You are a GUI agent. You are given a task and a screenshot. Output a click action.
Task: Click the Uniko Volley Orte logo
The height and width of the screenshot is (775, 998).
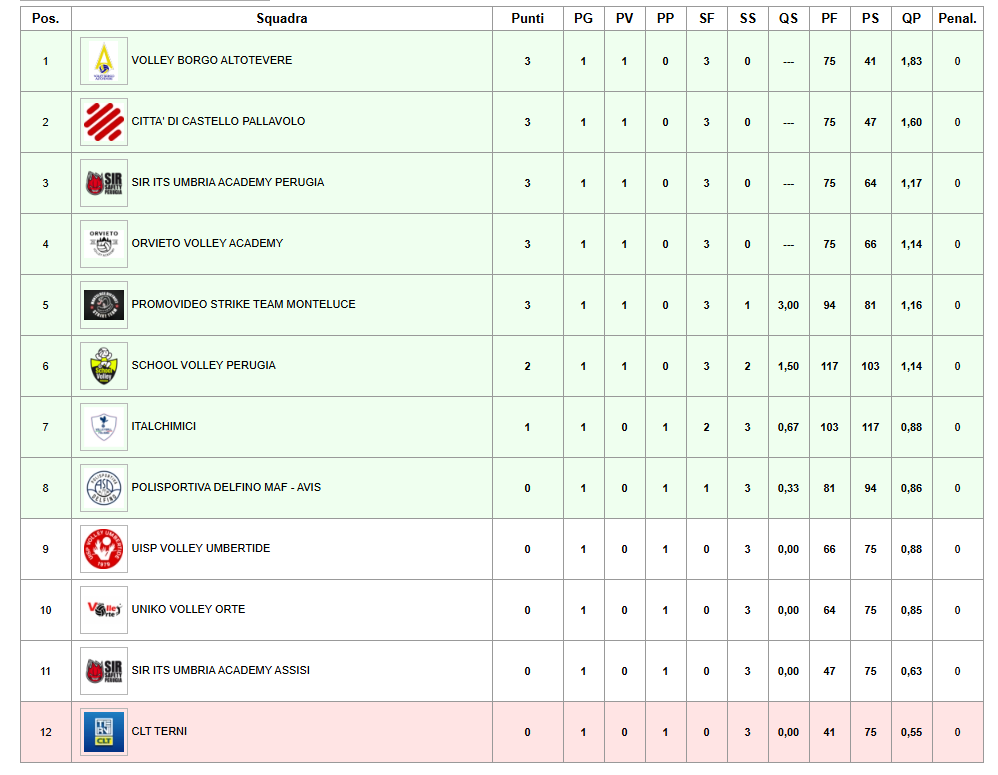coord(104,610)
